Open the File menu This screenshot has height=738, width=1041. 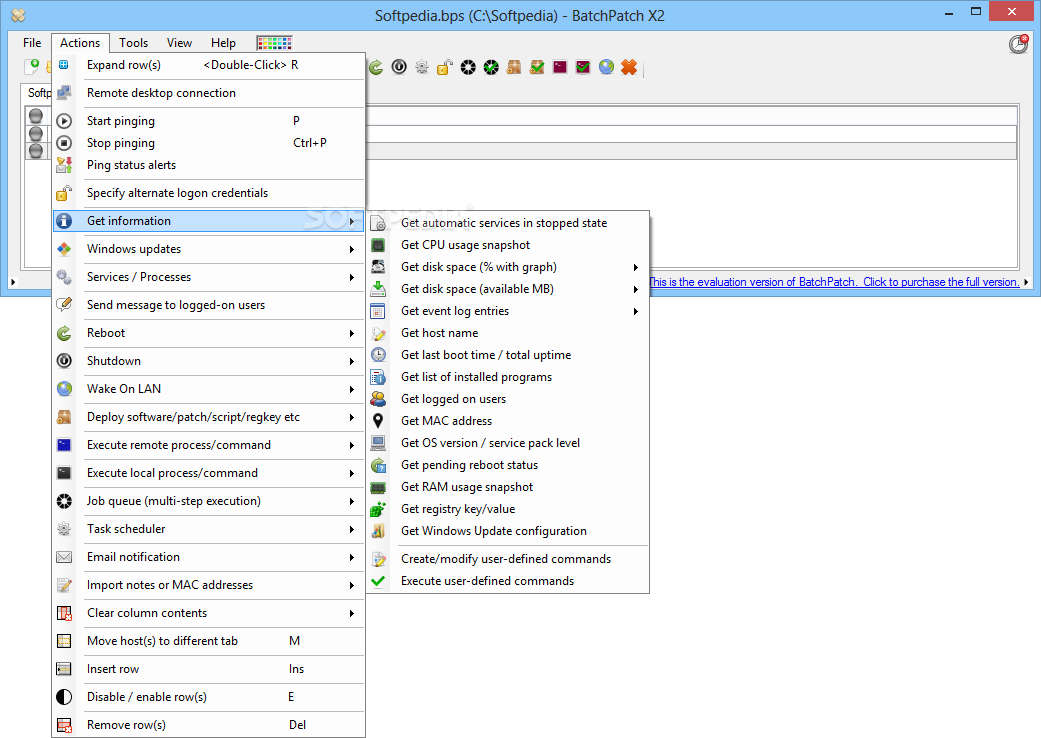point(32,42)
